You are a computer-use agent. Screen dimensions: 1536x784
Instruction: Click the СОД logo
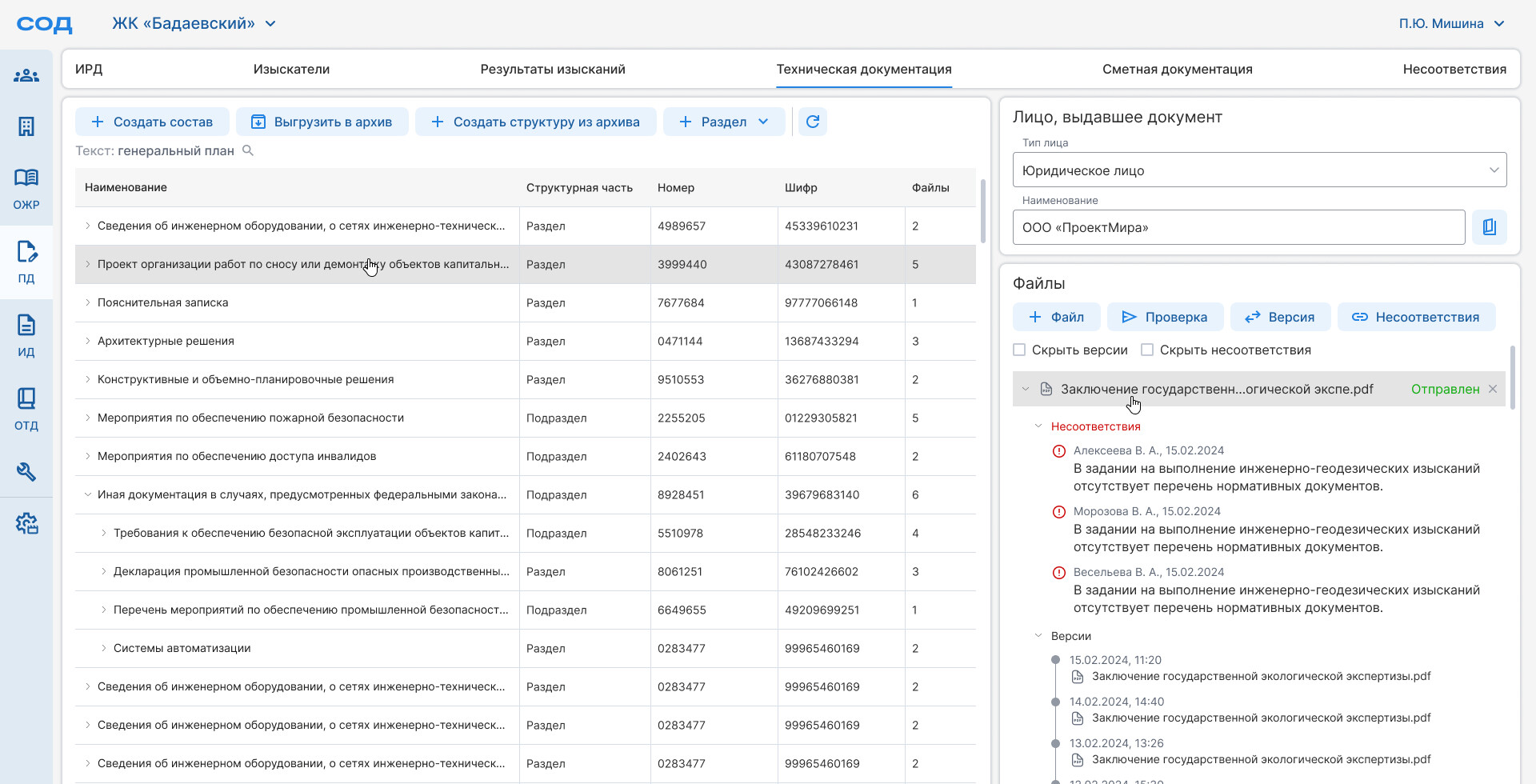pyautogui.click(x=45, y=24)
